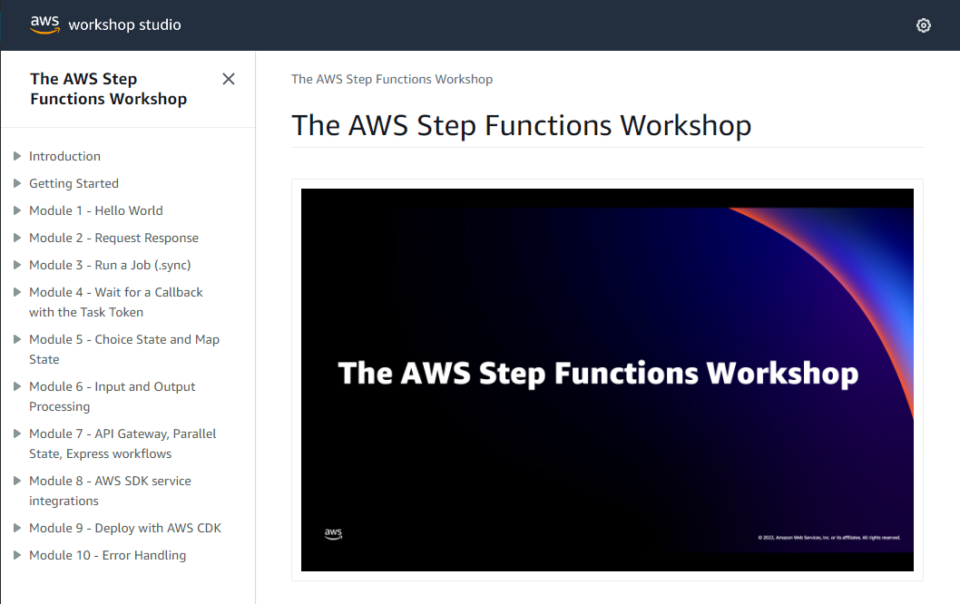The width and height of the screenshot is (960, 604).
Task: Expand Module 7 - API Gateway arrow
Action: (x=17, y=433)
